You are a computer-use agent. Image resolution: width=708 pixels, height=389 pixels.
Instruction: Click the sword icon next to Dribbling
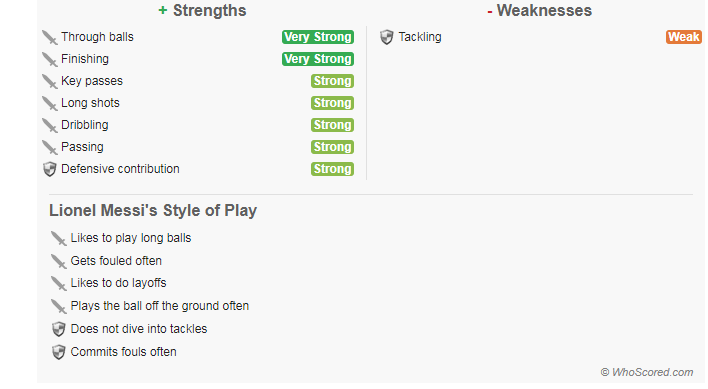coord(50,125)
